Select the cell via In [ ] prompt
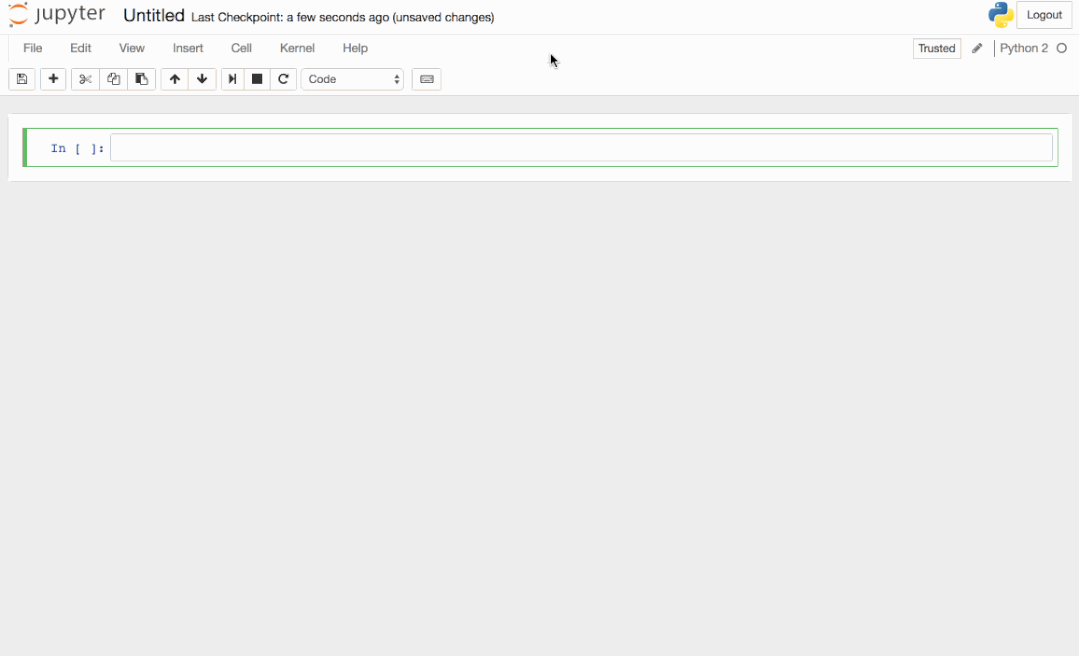Image resolution: width=1079 pixels, height=656 pixels. [77, 149]
